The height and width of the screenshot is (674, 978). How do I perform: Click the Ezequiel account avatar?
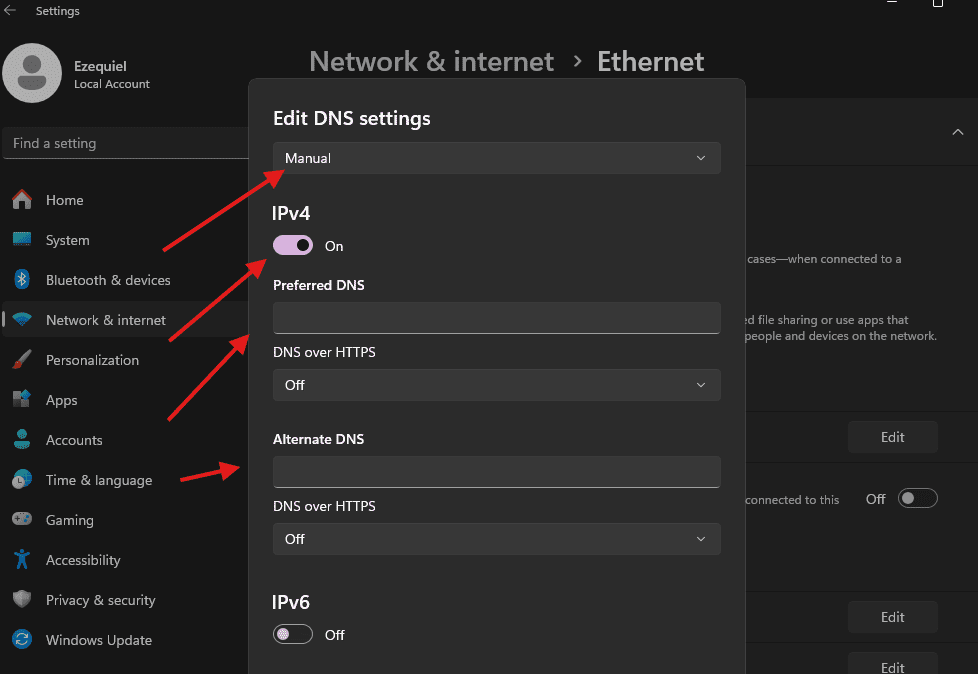point(32,72)
